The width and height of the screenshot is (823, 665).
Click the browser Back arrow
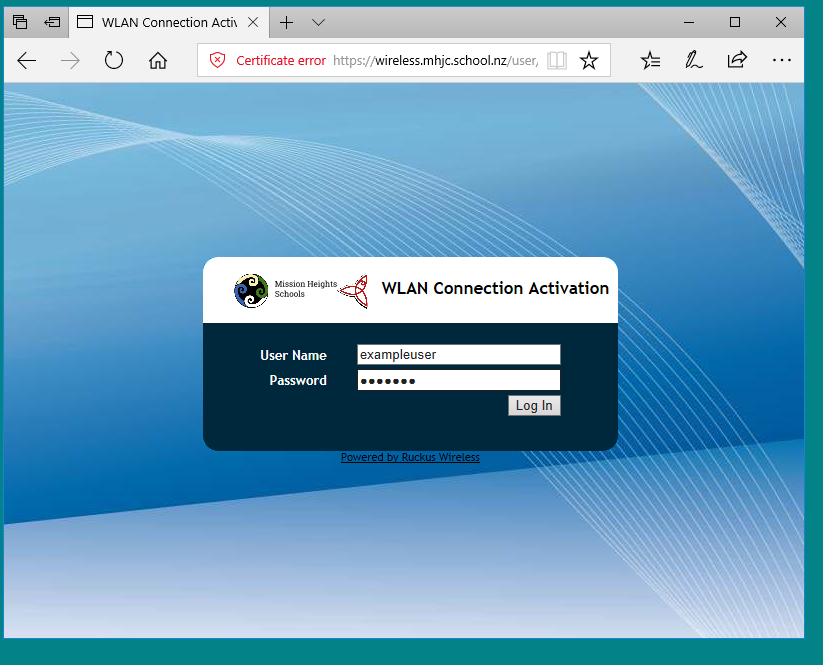27,61
